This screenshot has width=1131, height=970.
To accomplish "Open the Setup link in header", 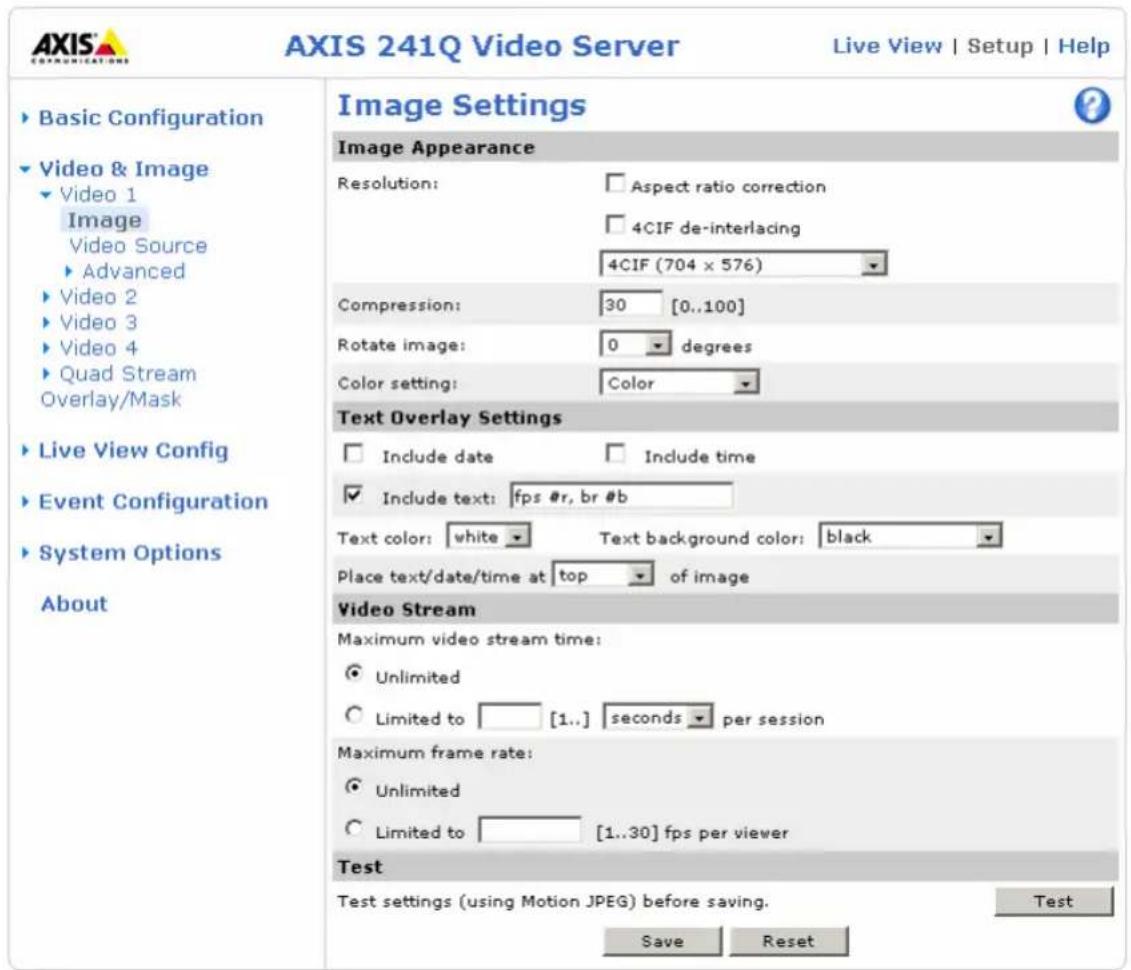I will 1000,45.
